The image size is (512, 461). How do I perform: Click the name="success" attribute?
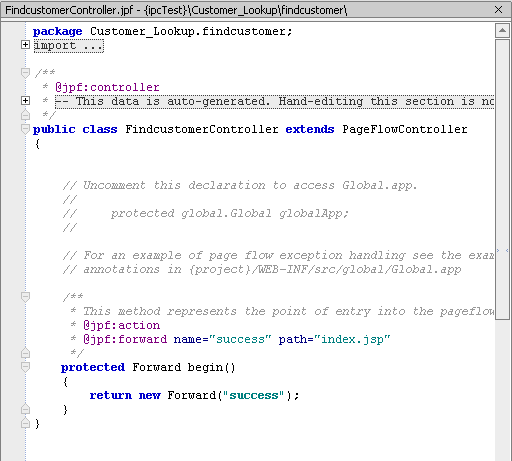pyautogui.click(x=223, y=339)
